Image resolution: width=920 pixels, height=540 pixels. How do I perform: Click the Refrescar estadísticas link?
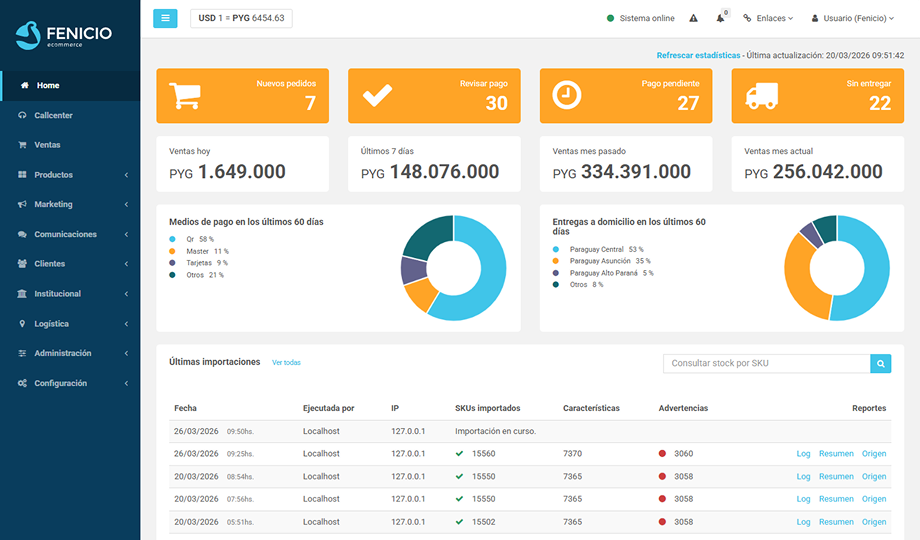698,56
